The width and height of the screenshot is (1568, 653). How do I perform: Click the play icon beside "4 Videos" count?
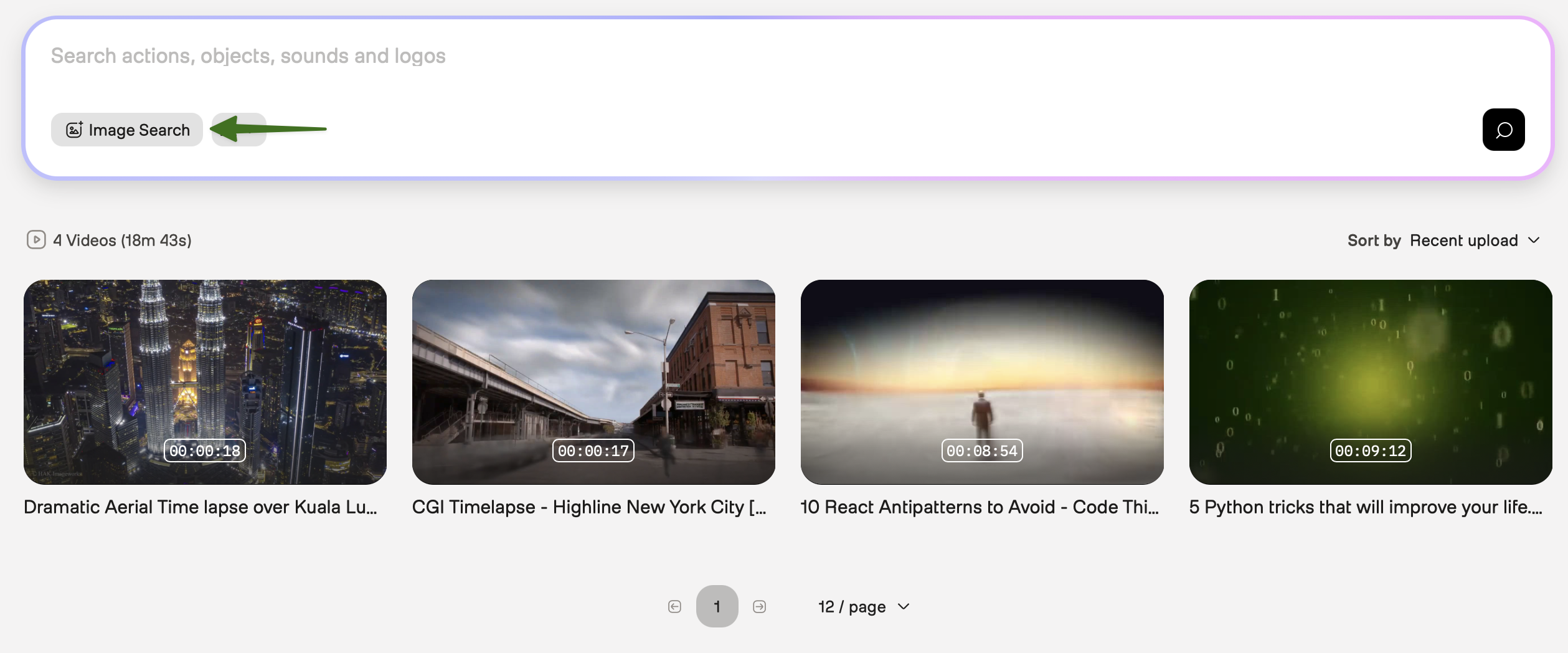37,240
